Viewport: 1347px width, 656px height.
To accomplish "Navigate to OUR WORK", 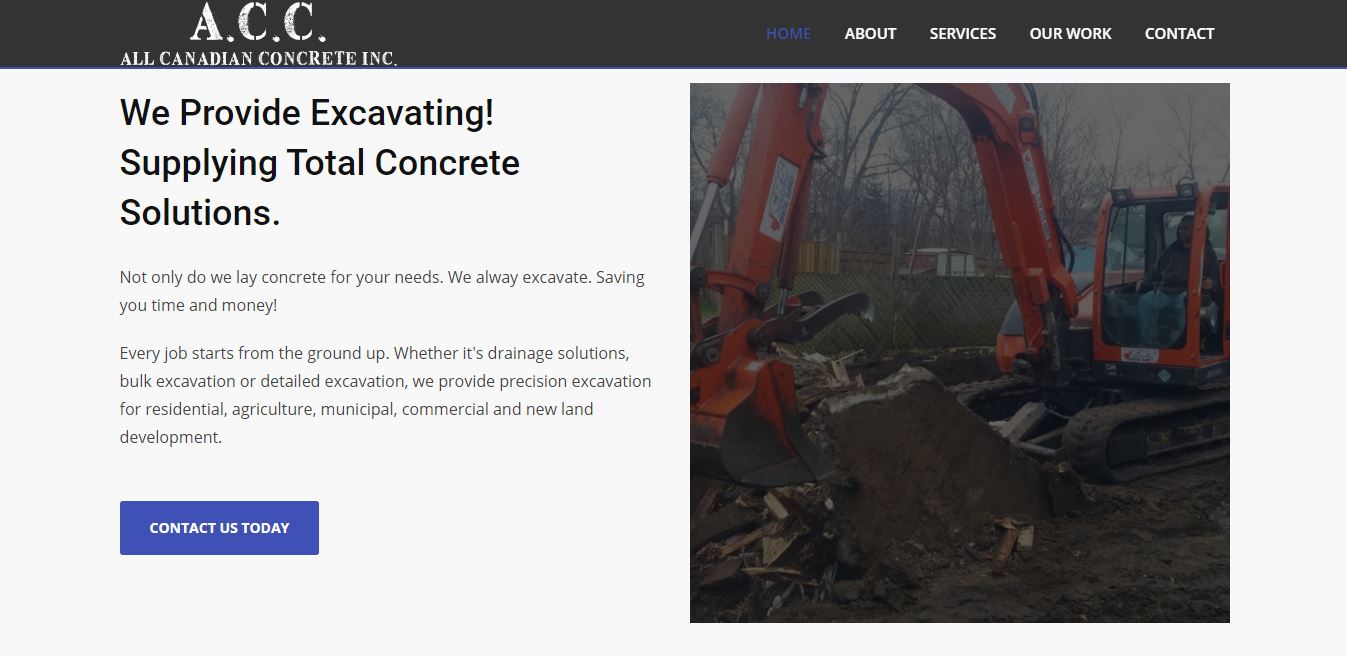I will (x=1070, y=33).
